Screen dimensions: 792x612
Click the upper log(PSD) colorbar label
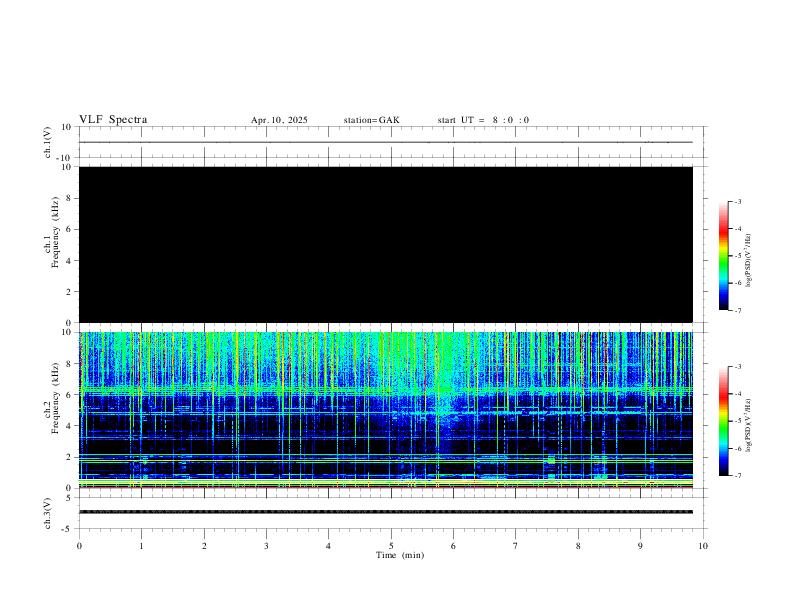748,260
